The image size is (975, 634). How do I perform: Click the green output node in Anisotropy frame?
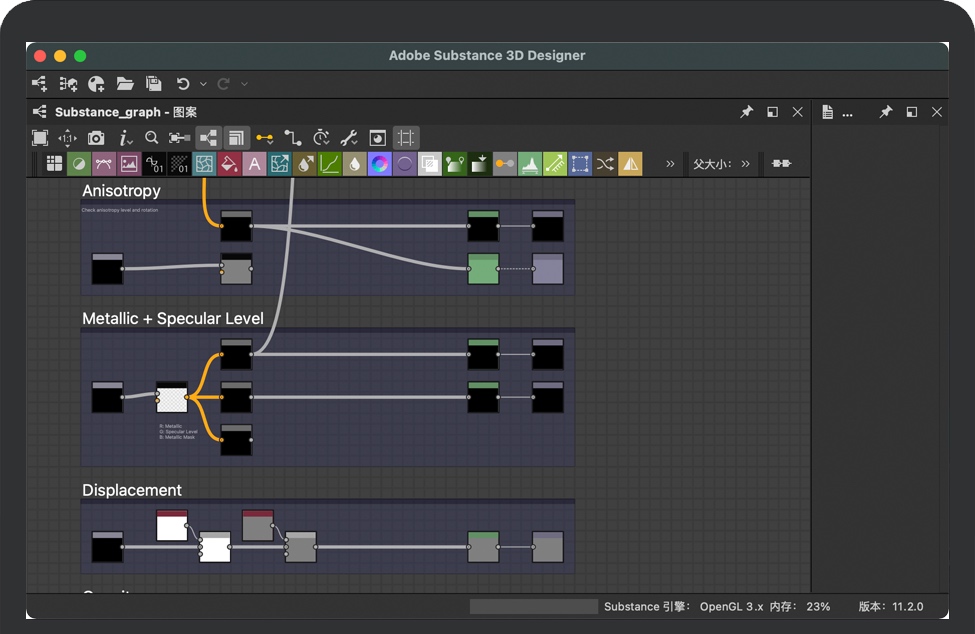click(x=483, y=269)
